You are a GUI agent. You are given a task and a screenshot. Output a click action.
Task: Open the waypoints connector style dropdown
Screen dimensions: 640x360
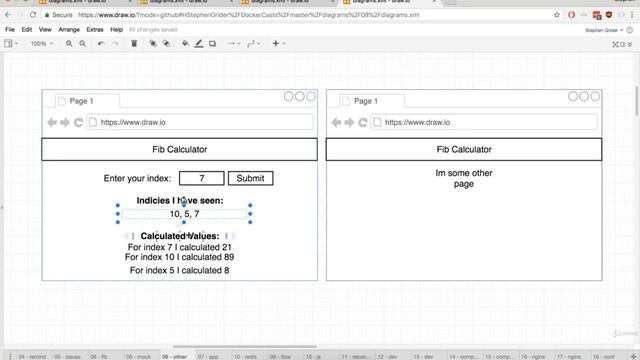(253, 43)
